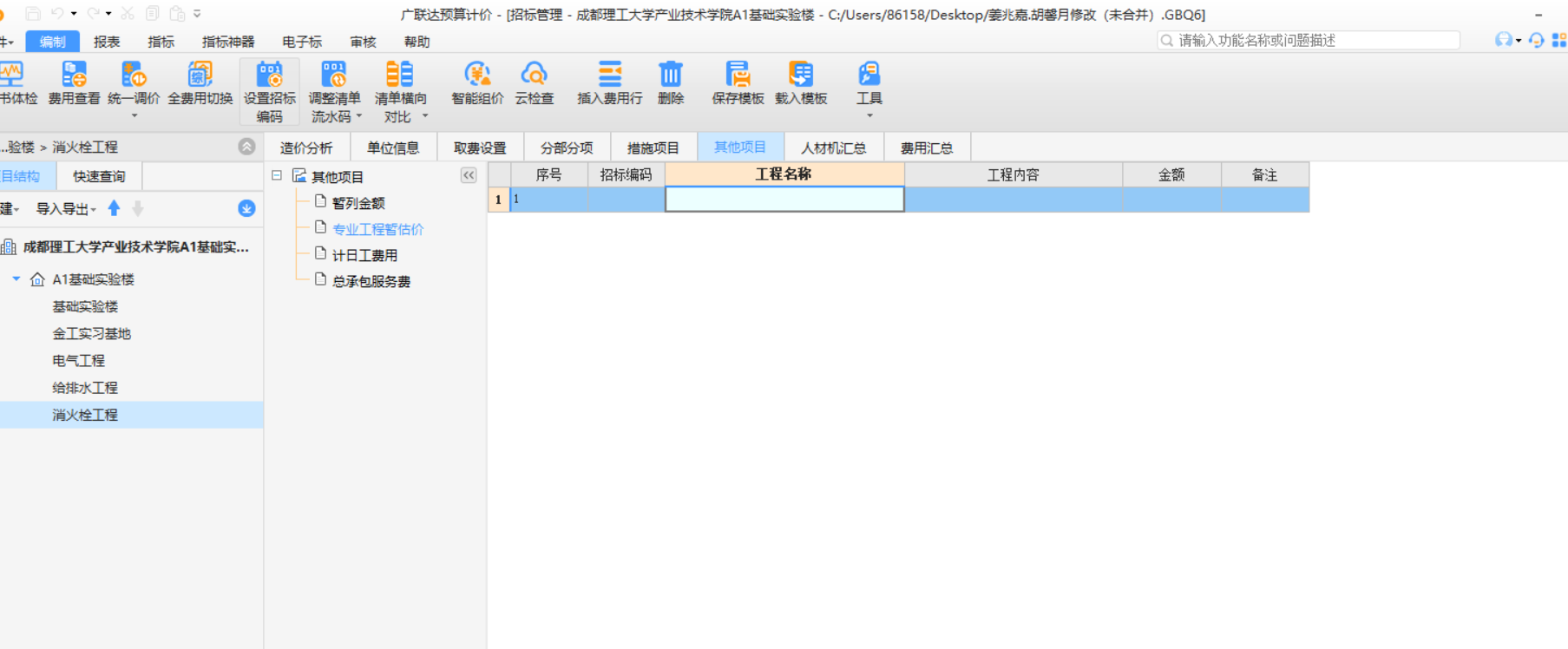Click the 删除 trash icon
Image resolution: width=1568 pixels, height=649 pixels.
[671, 75]
